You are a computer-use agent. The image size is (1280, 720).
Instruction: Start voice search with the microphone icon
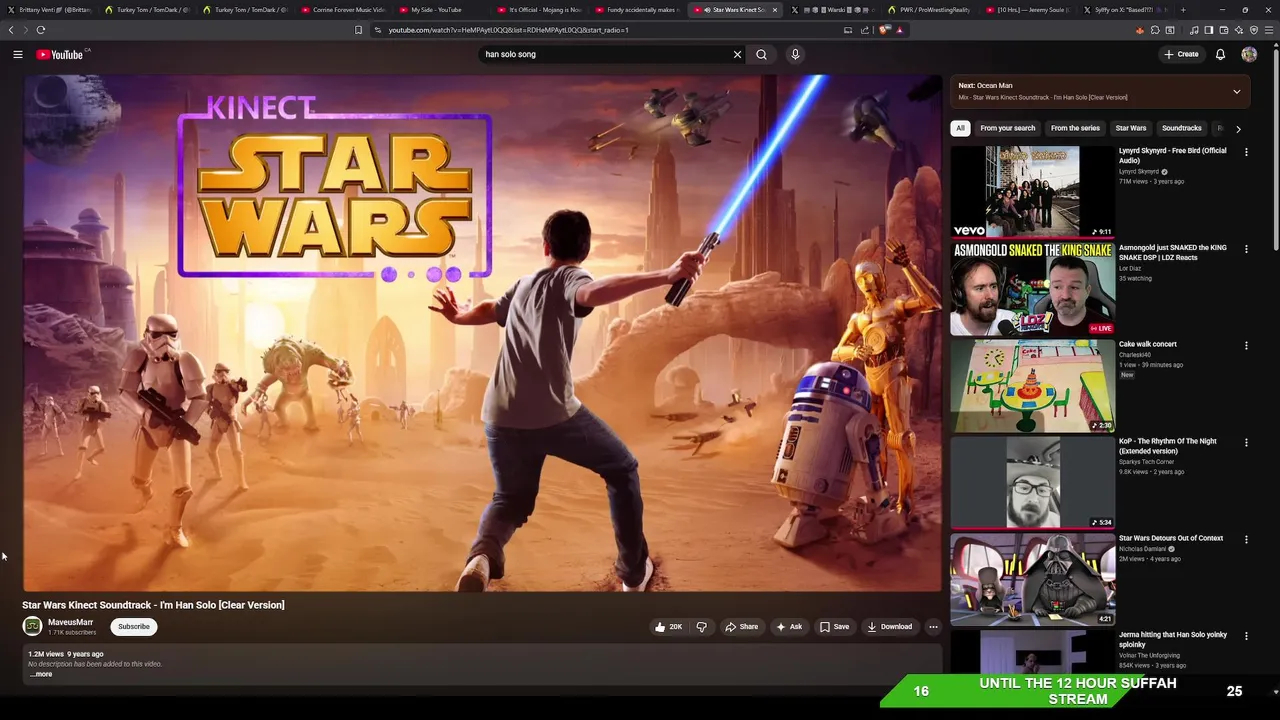coord(795,54)
